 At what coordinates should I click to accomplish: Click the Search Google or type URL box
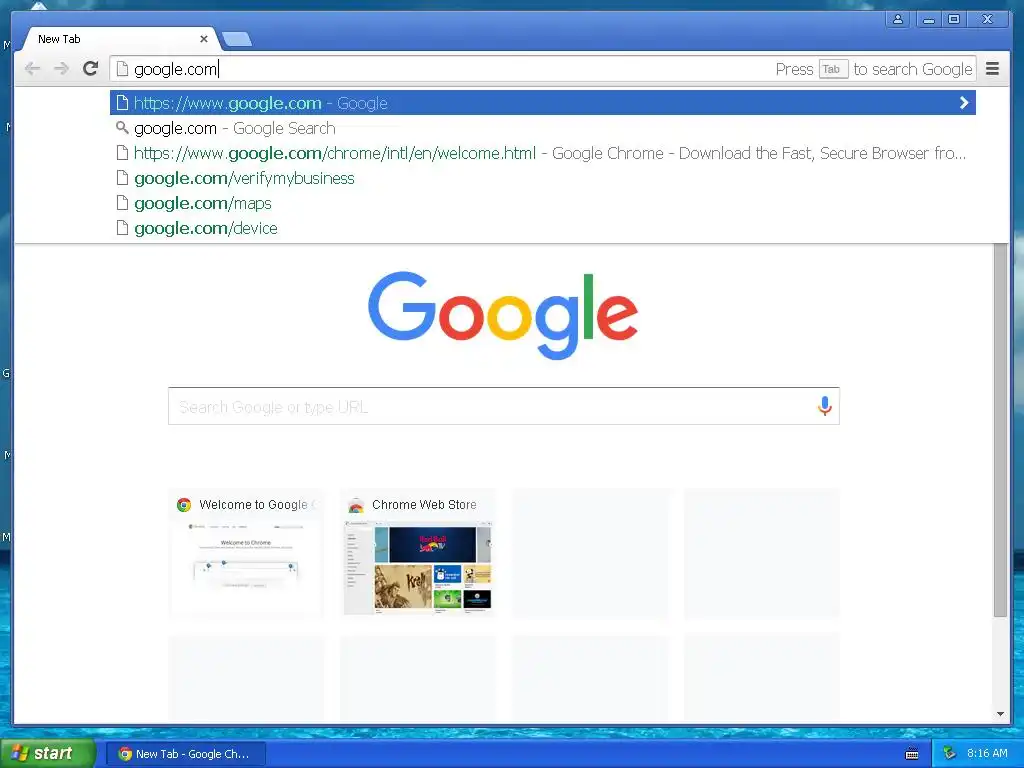[x=504, y=406]
